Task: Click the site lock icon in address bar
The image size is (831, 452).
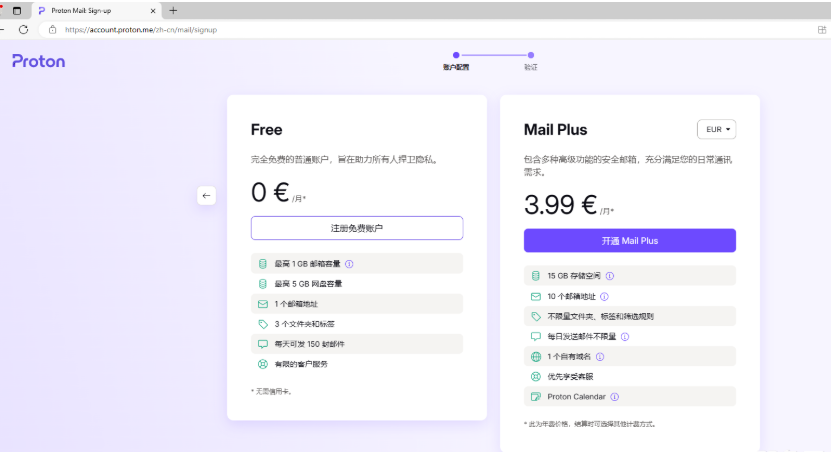Action: tap(52, 30)
